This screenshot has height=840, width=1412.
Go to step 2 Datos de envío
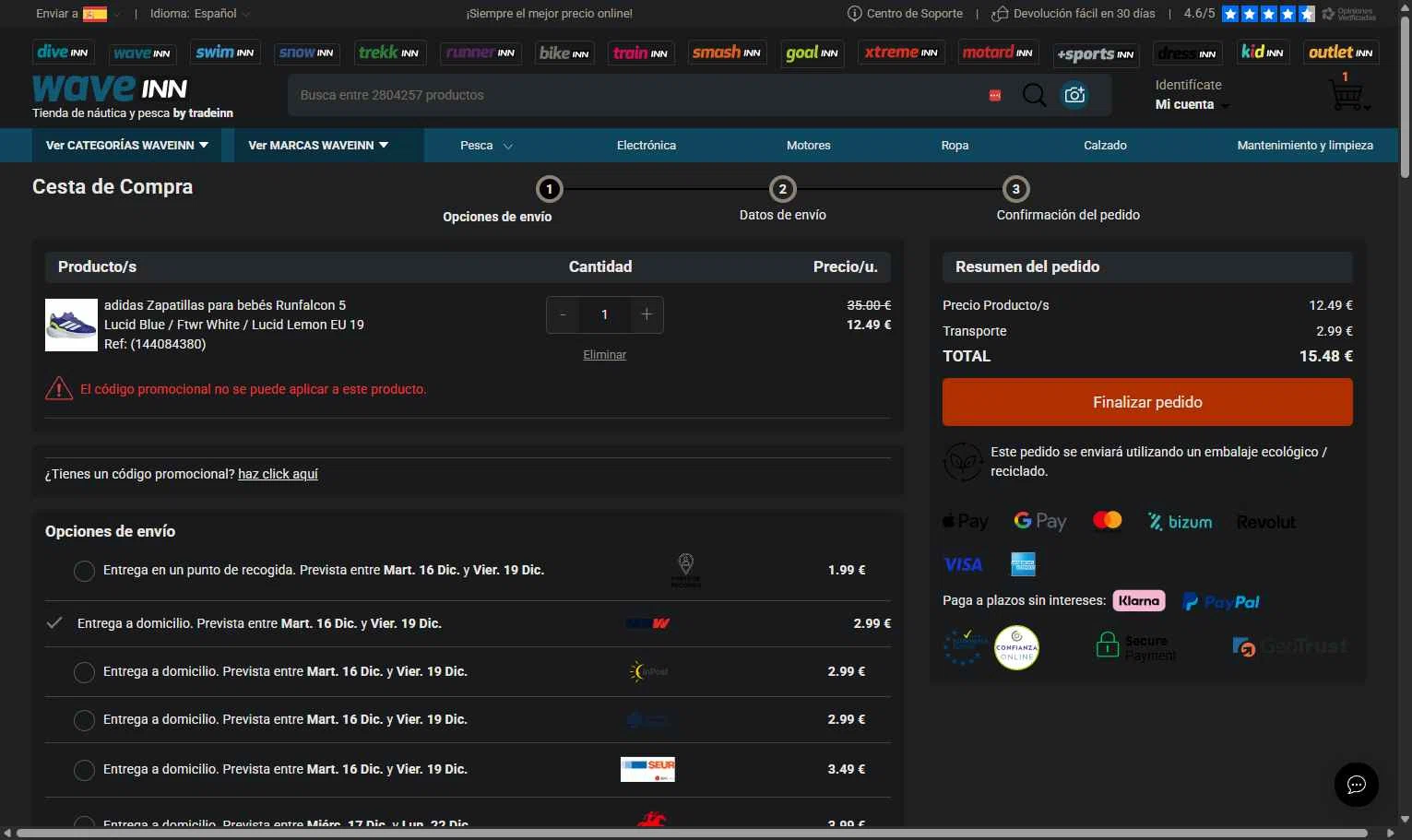pyautogui.click(x=783, y=189)
